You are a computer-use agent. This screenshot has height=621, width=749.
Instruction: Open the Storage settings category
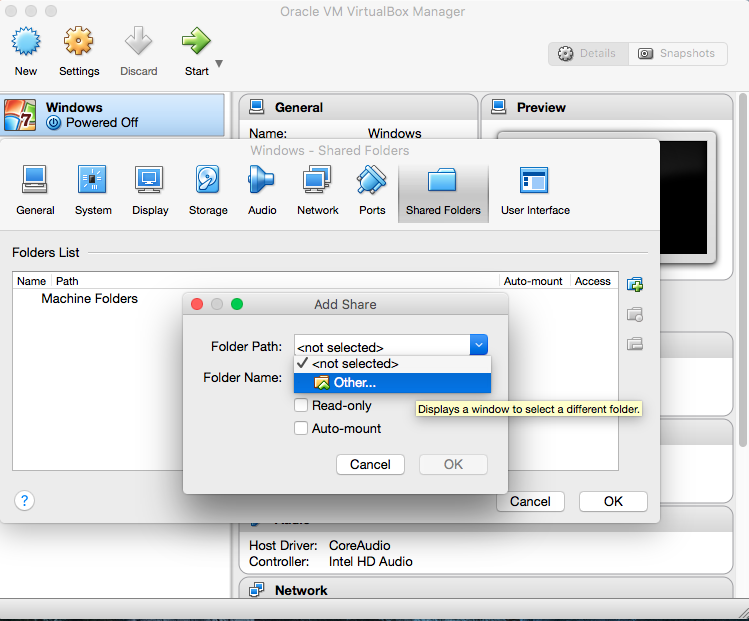[x=208, y=191]
